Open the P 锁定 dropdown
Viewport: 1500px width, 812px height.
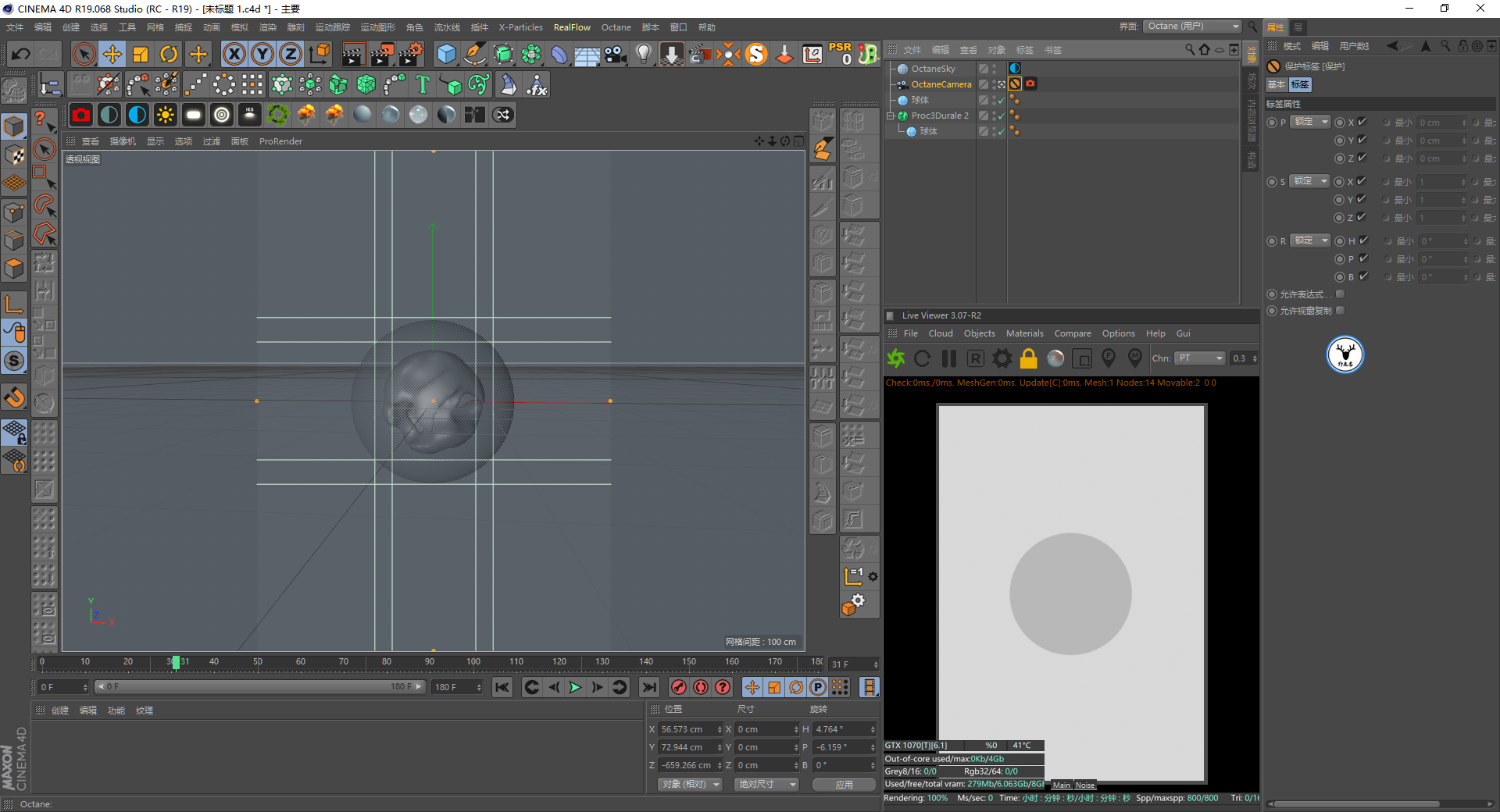click(x=1310, y=122)
